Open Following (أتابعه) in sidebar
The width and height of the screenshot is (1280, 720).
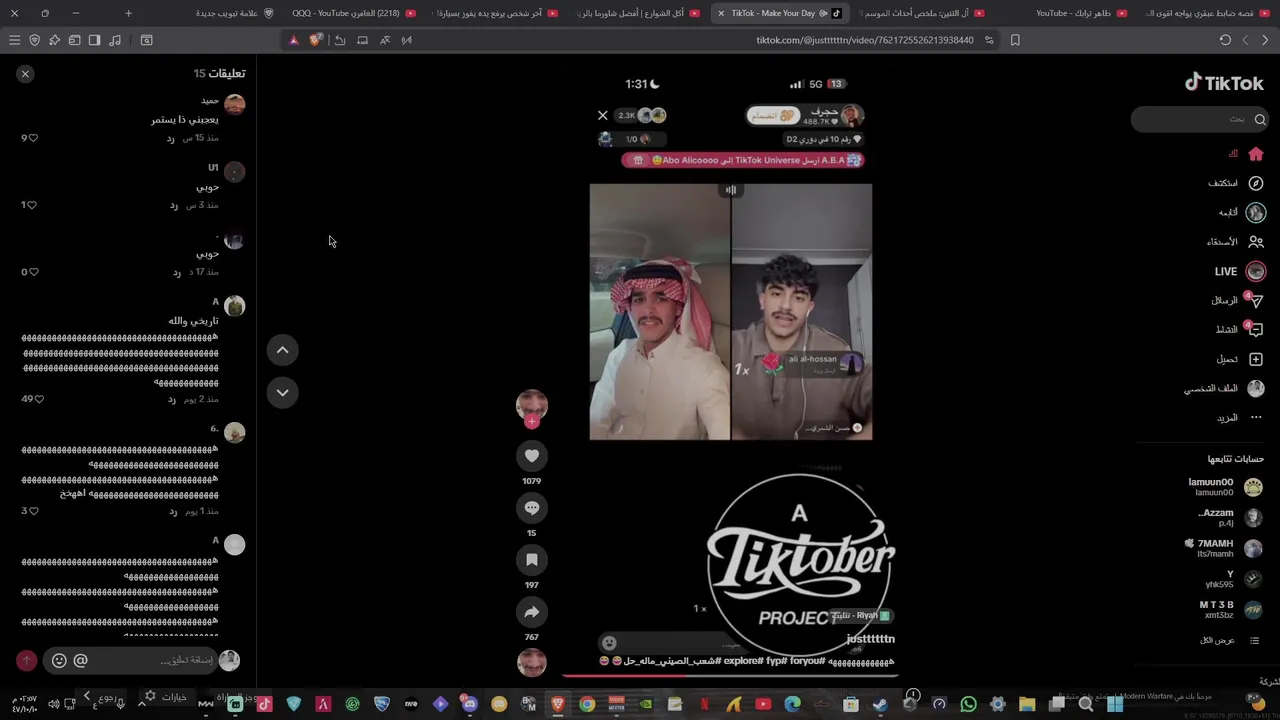click(1241, 212)
